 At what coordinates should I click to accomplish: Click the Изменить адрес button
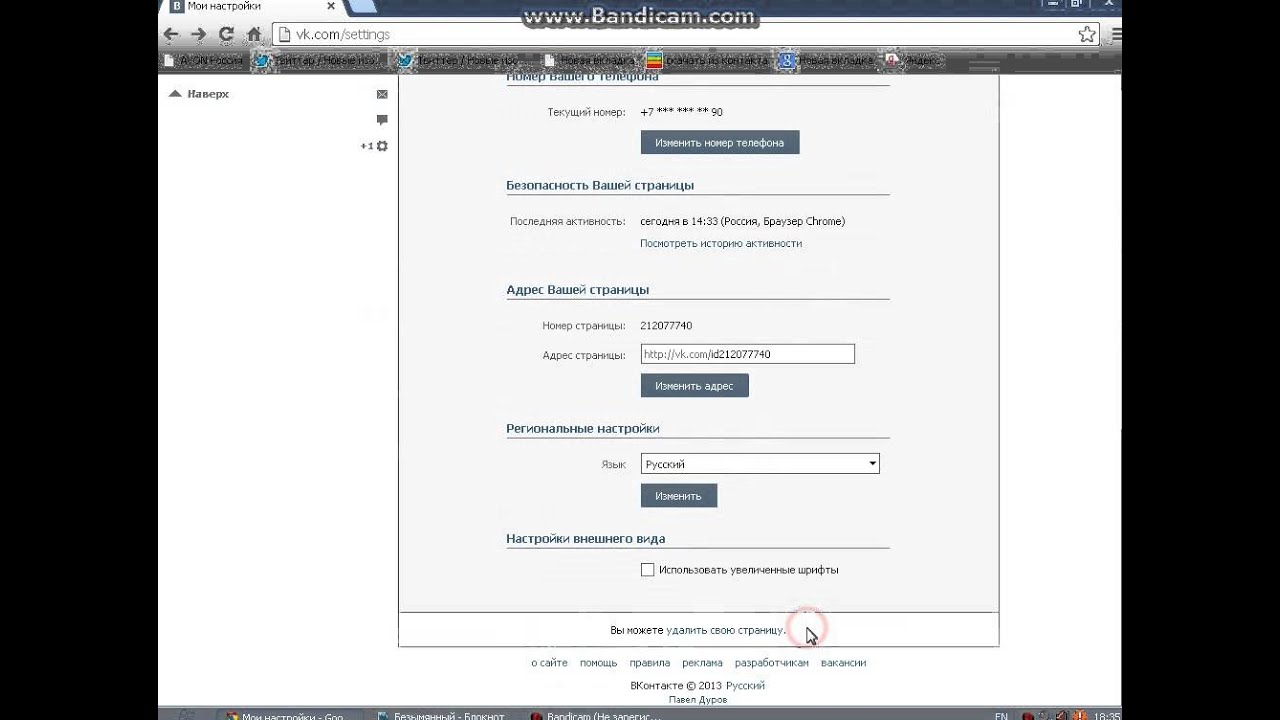694,386
